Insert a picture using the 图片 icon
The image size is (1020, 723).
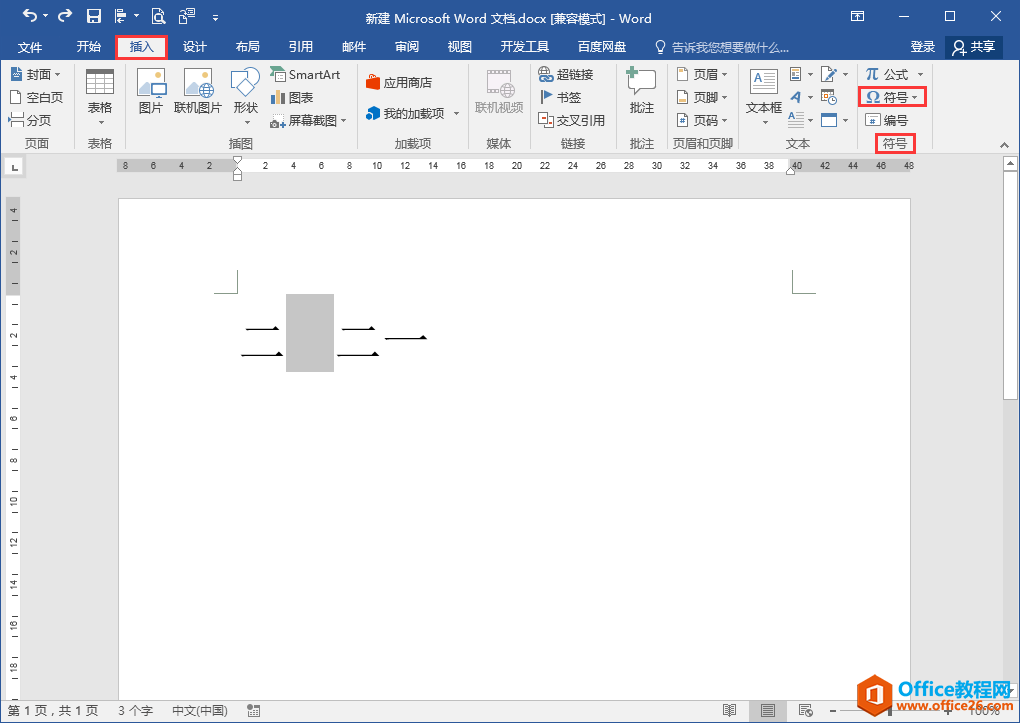(x=151, y=90)
